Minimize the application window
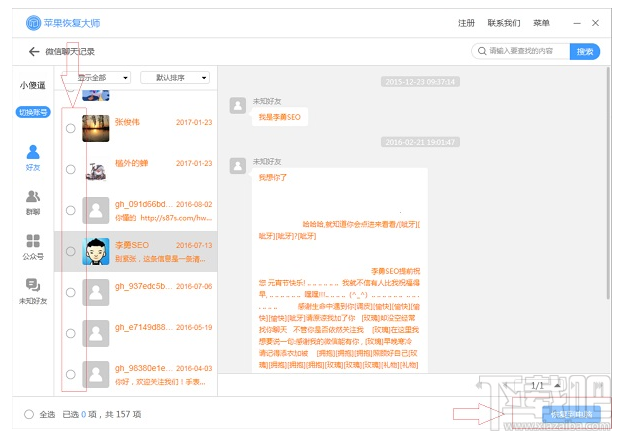Viewport: 619px width, 436px height. tap(577, 23)
